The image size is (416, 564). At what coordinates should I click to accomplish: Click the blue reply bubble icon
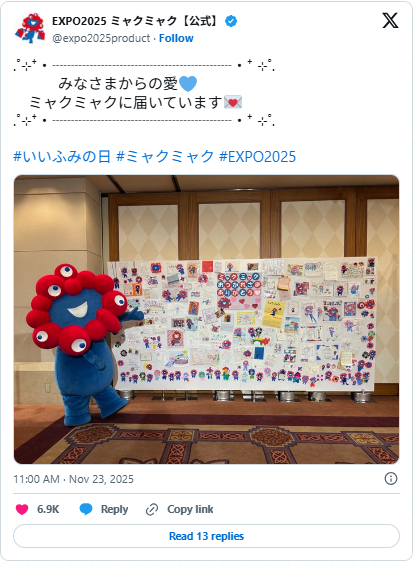coord(86,509)
